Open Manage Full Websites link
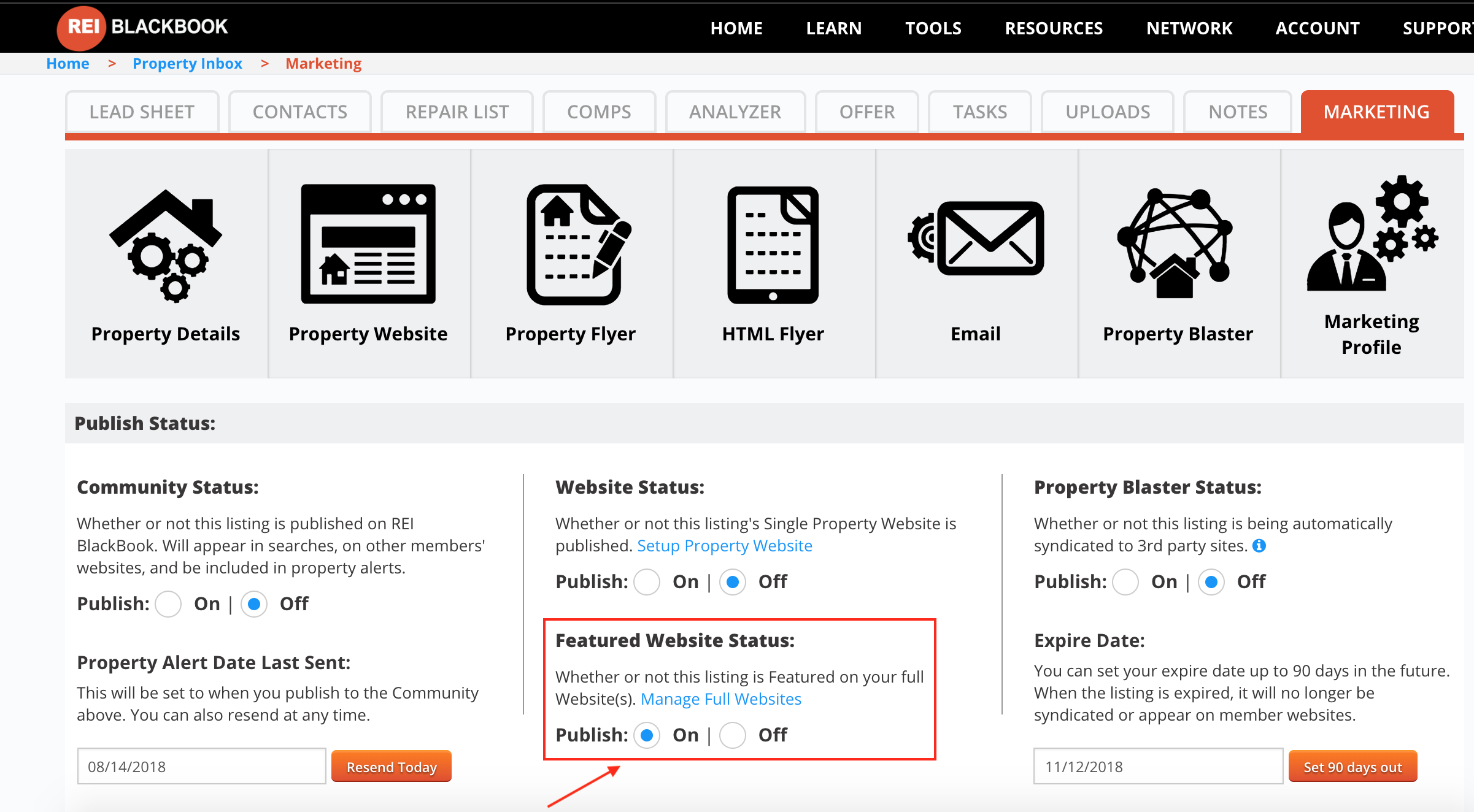This screenshot has height=812, width=1474. (721, 699)
